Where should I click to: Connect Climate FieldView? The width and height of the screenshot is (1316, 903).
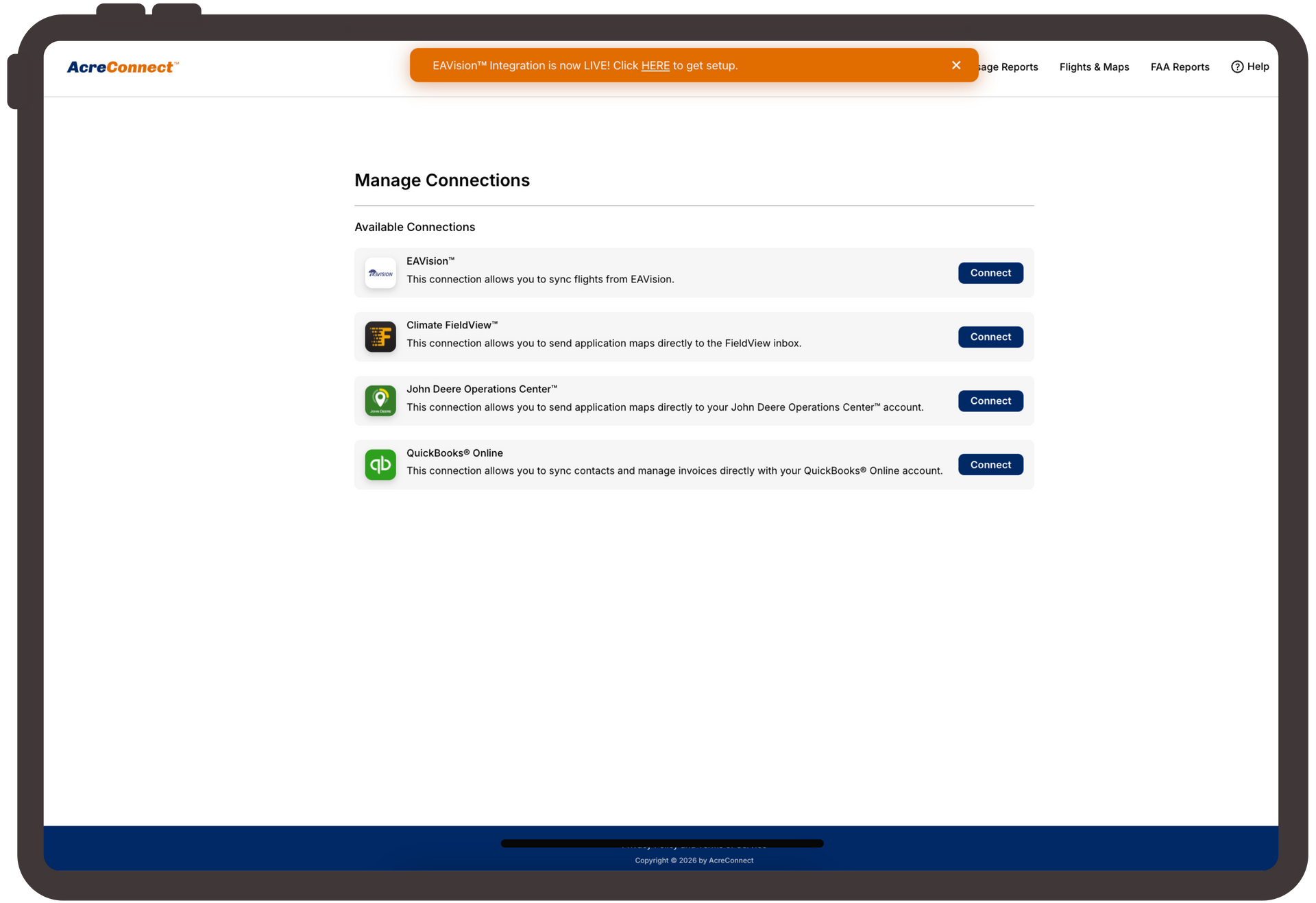(x=990, y=337)
